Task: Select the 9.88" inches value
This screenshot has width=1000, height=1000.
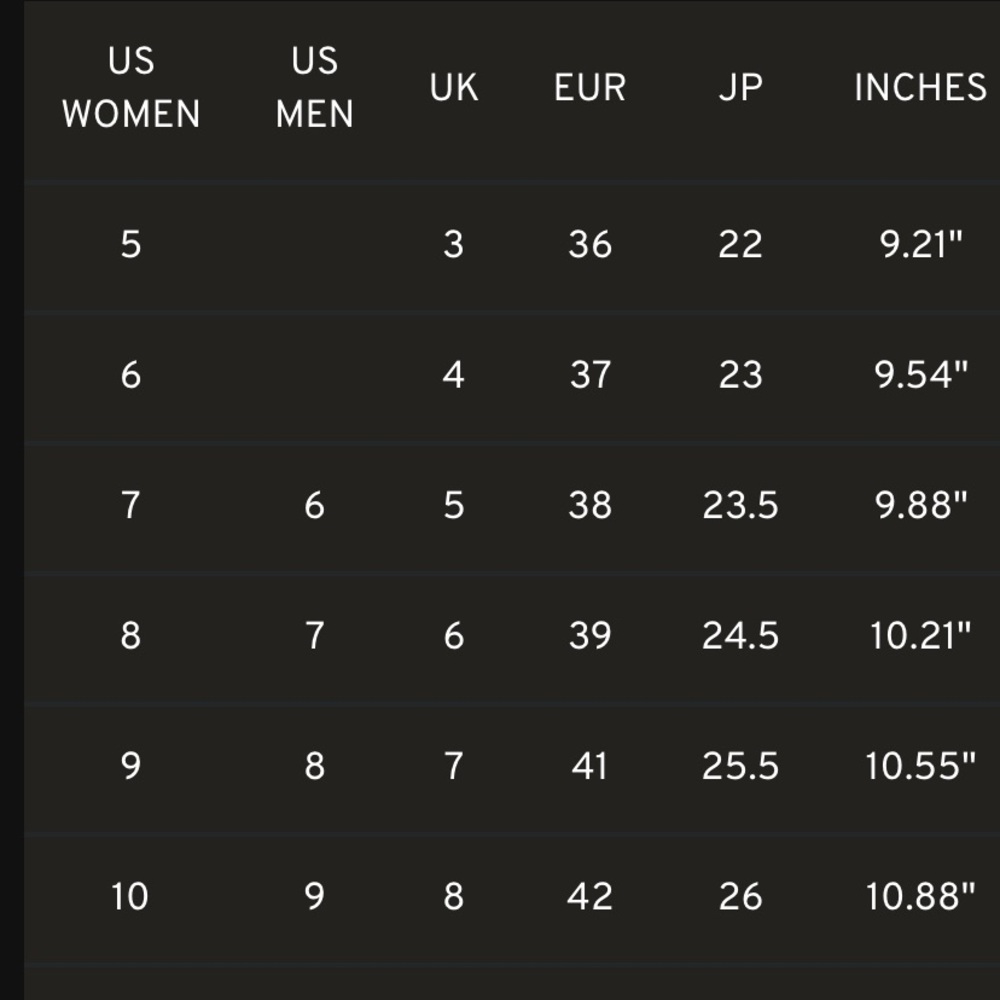Action: pyautogui.click(x=920, y=505)
